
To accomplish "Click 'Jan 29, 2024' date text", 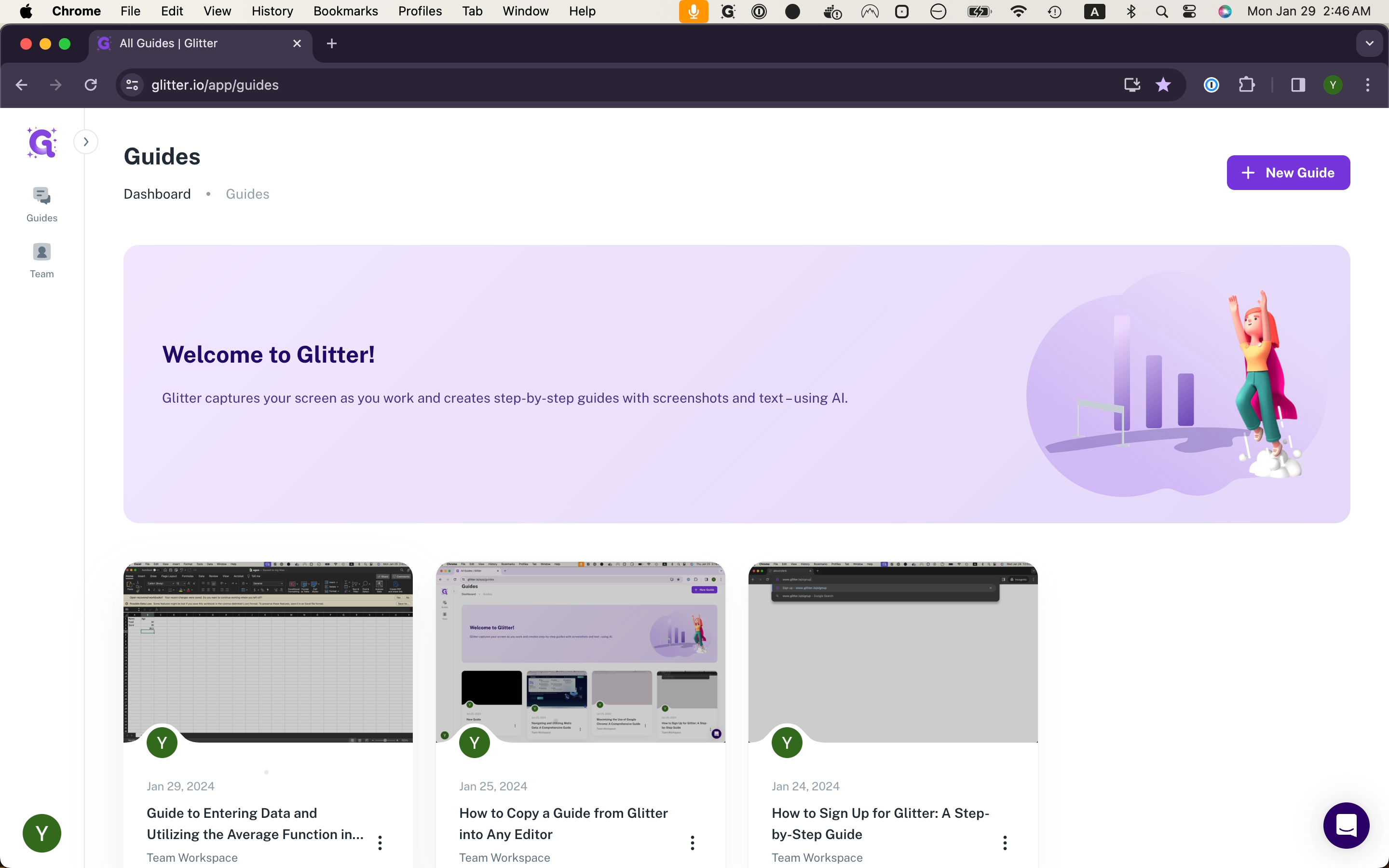I will pos(180,786).
